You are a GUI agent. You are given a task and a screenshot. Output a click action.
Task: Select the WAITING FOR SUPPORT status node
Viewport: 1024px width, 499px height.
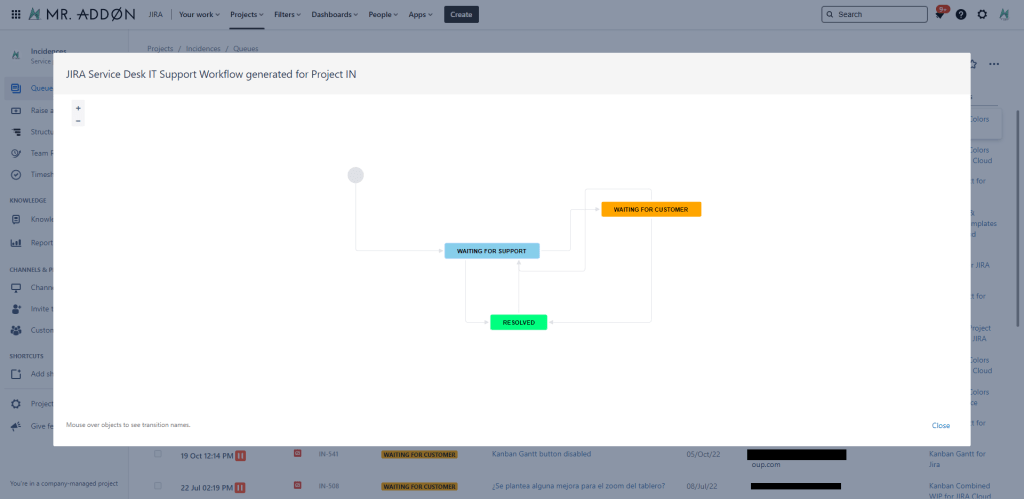[x=492, y=250]
